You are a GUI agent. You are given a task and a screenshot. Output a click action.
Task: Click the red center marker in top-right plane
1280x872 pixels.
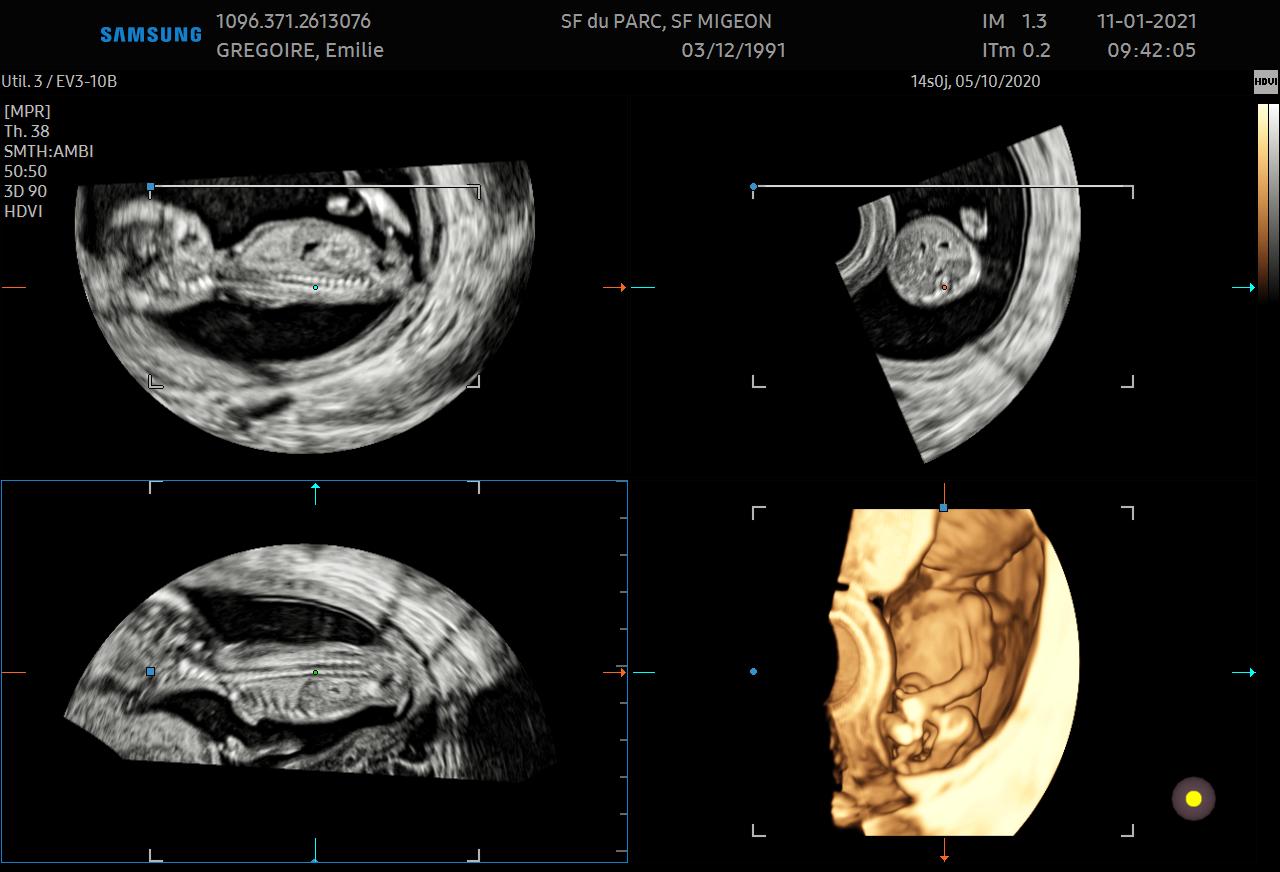point(944,288)
